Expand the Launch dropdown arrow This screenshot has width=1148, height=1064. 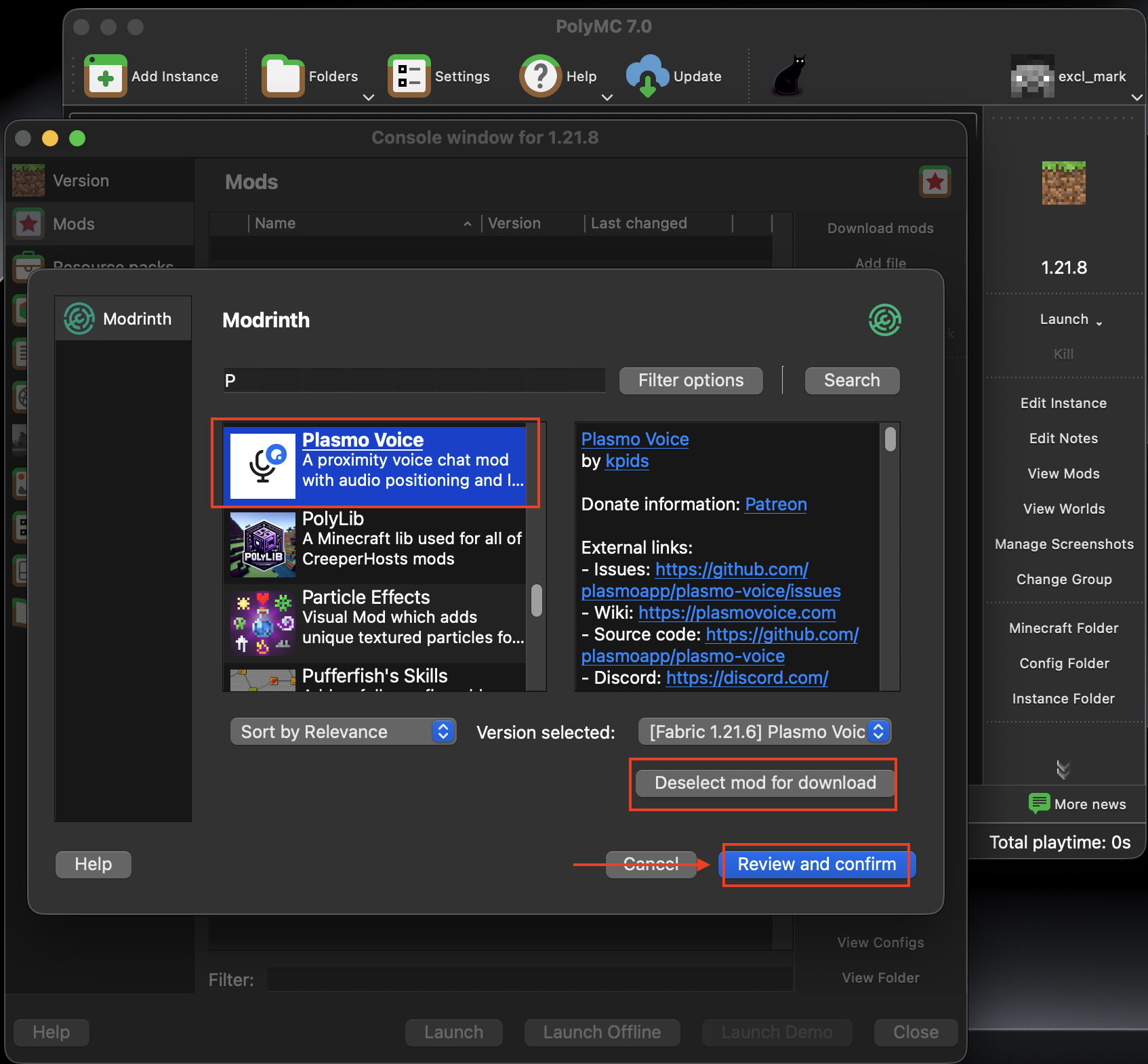coord(1099,322)
